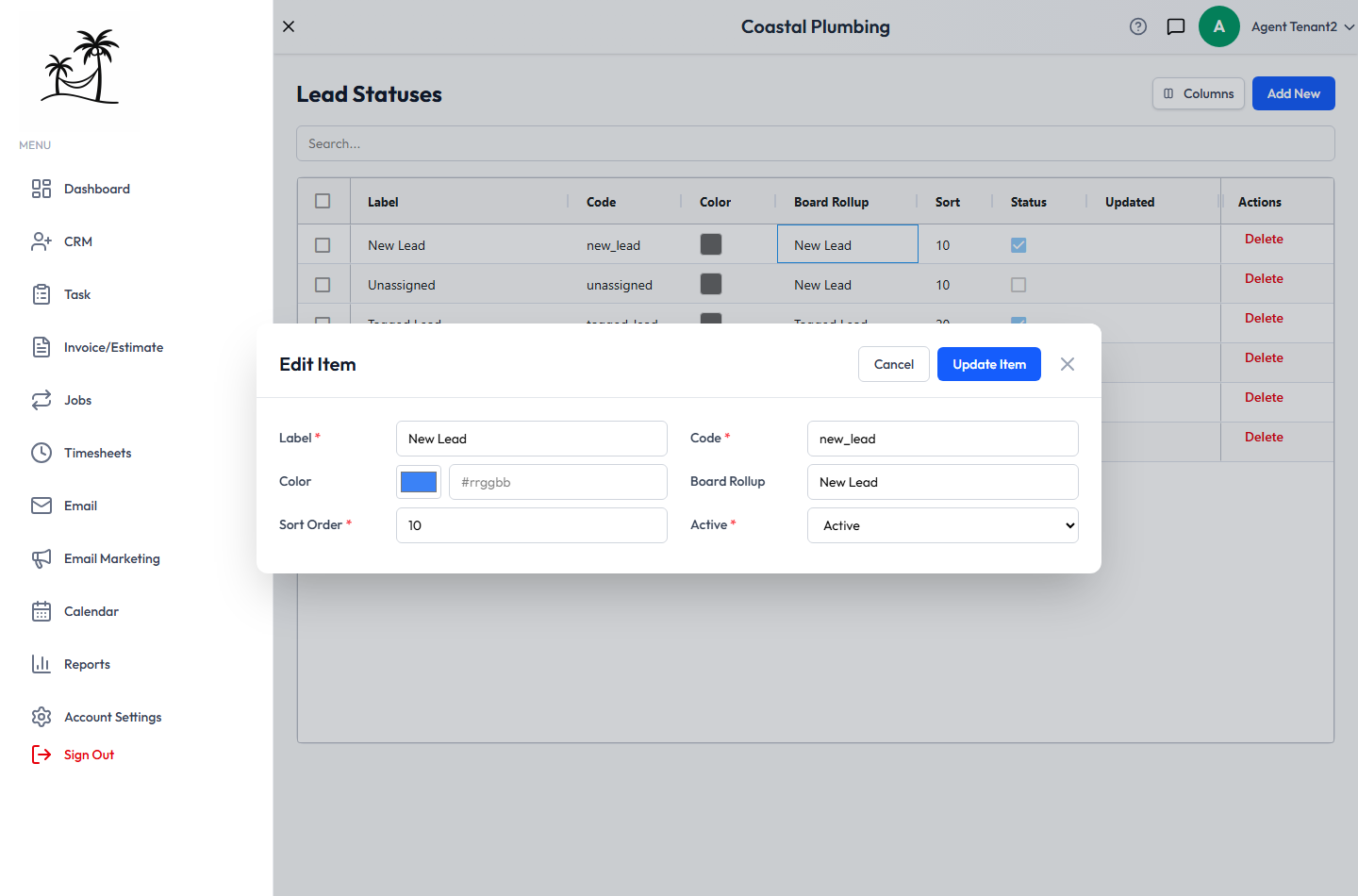Go to Dashboard menu item

coord(97,189)
